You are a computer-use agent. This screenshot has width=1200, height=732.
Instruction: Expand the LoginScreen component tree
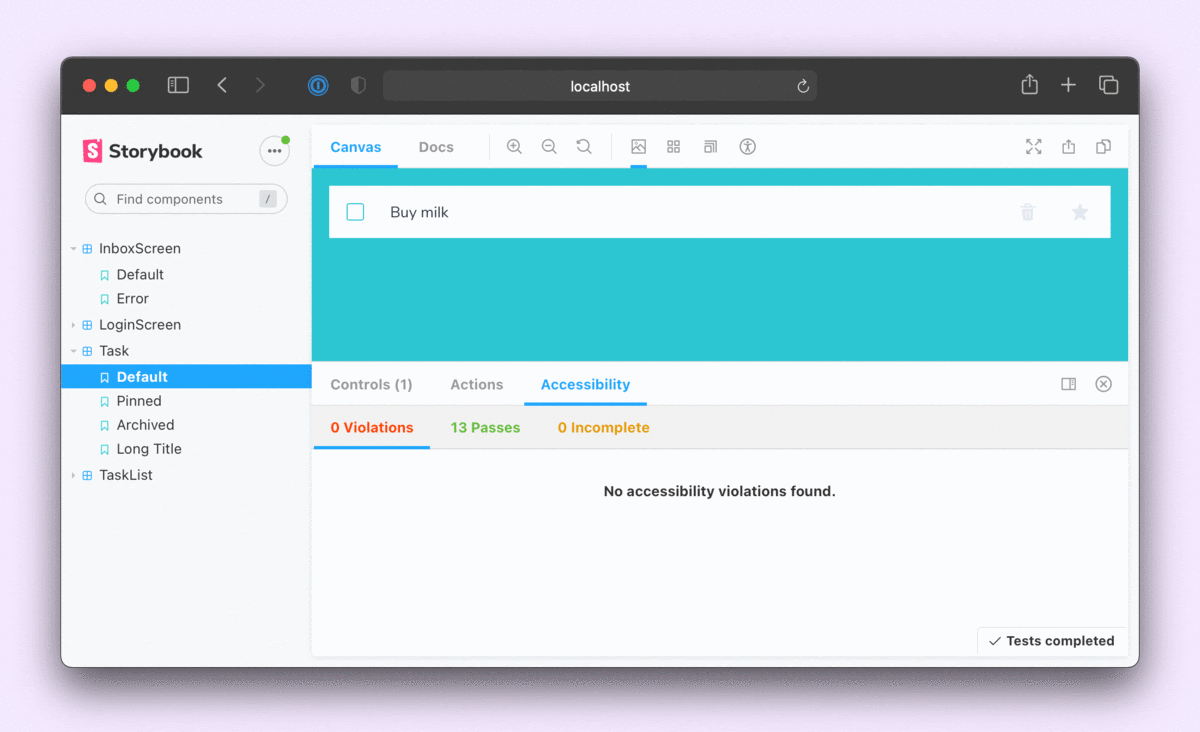[x=73, y=325]
